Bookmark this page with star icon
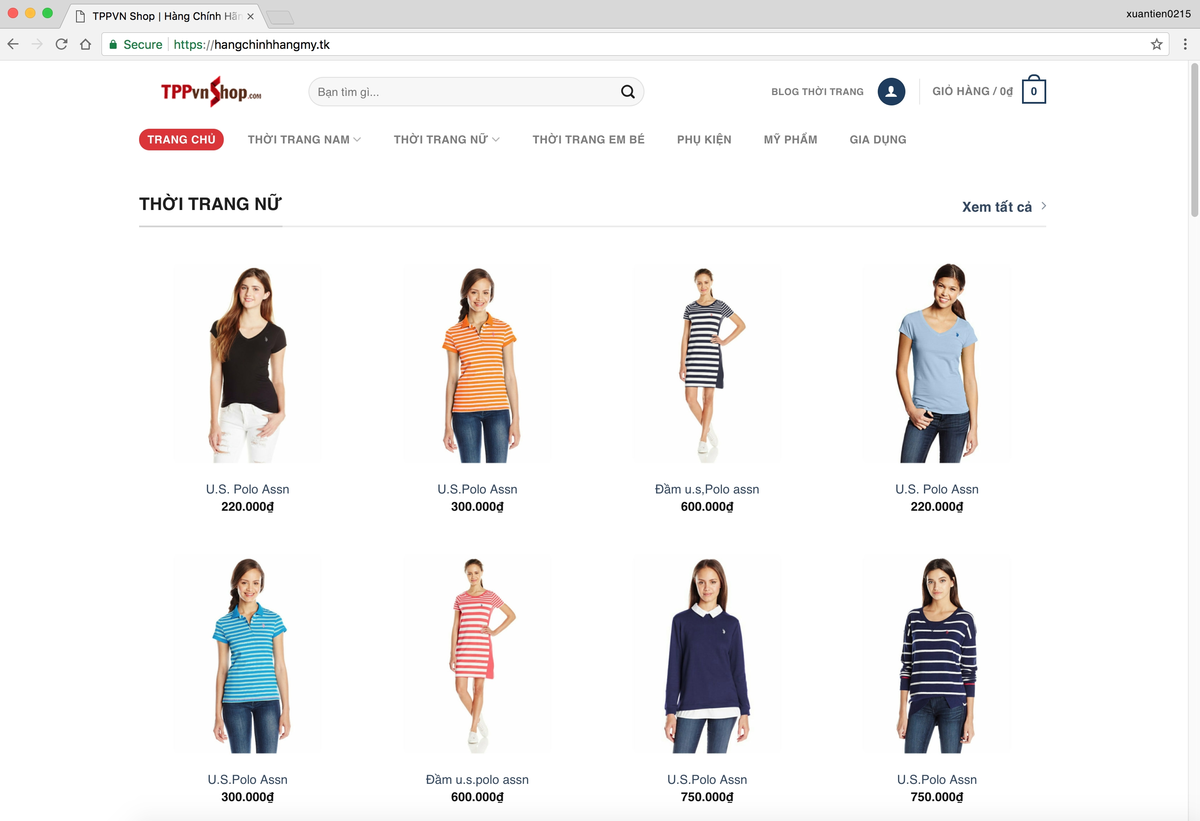 pyautogui.click(x=1157, y=44)
